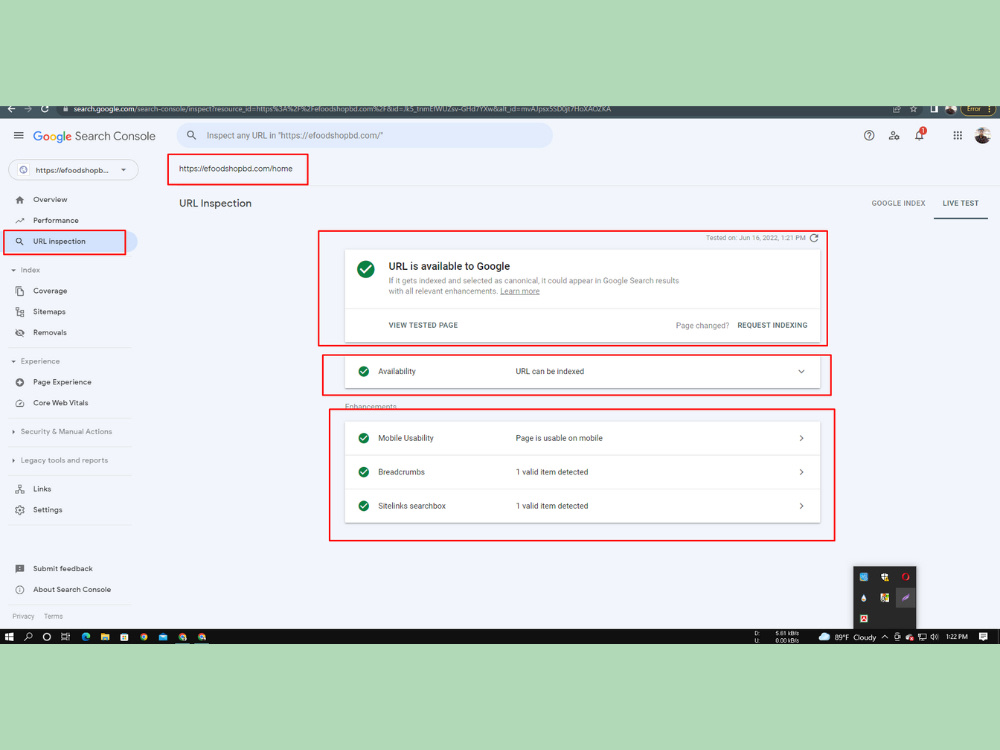The width and height of the screenshot is (1000, 750).
Task: Open Task View on the taskbar
Action: pos(65,637)
